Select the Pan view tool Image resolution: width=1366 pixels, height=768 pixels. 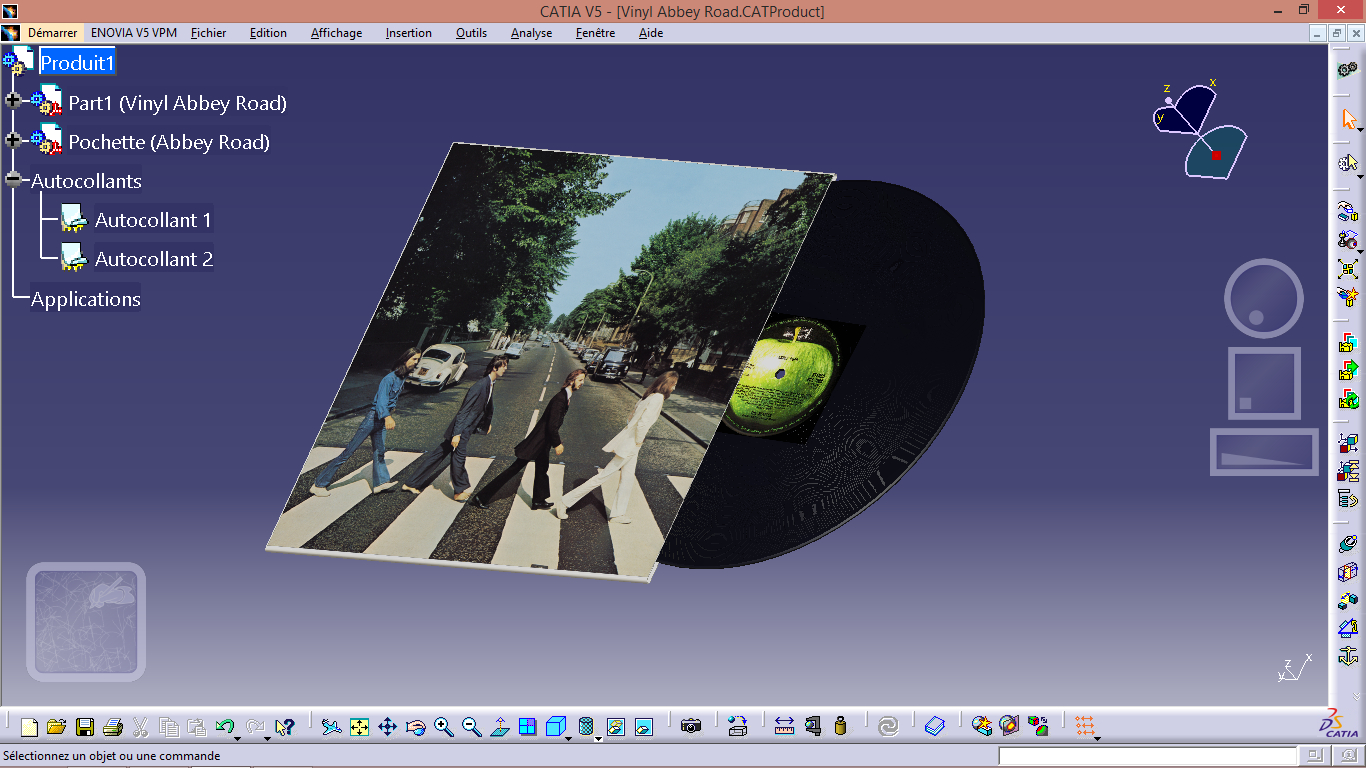(388, 727)
